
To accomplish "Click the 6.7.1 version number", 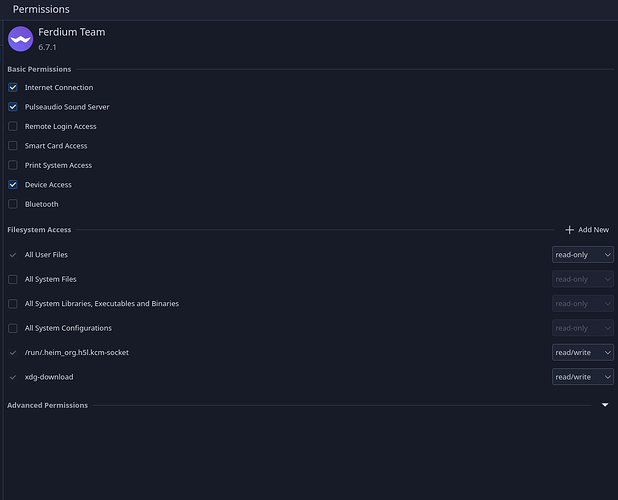I will tap(47, 47).
